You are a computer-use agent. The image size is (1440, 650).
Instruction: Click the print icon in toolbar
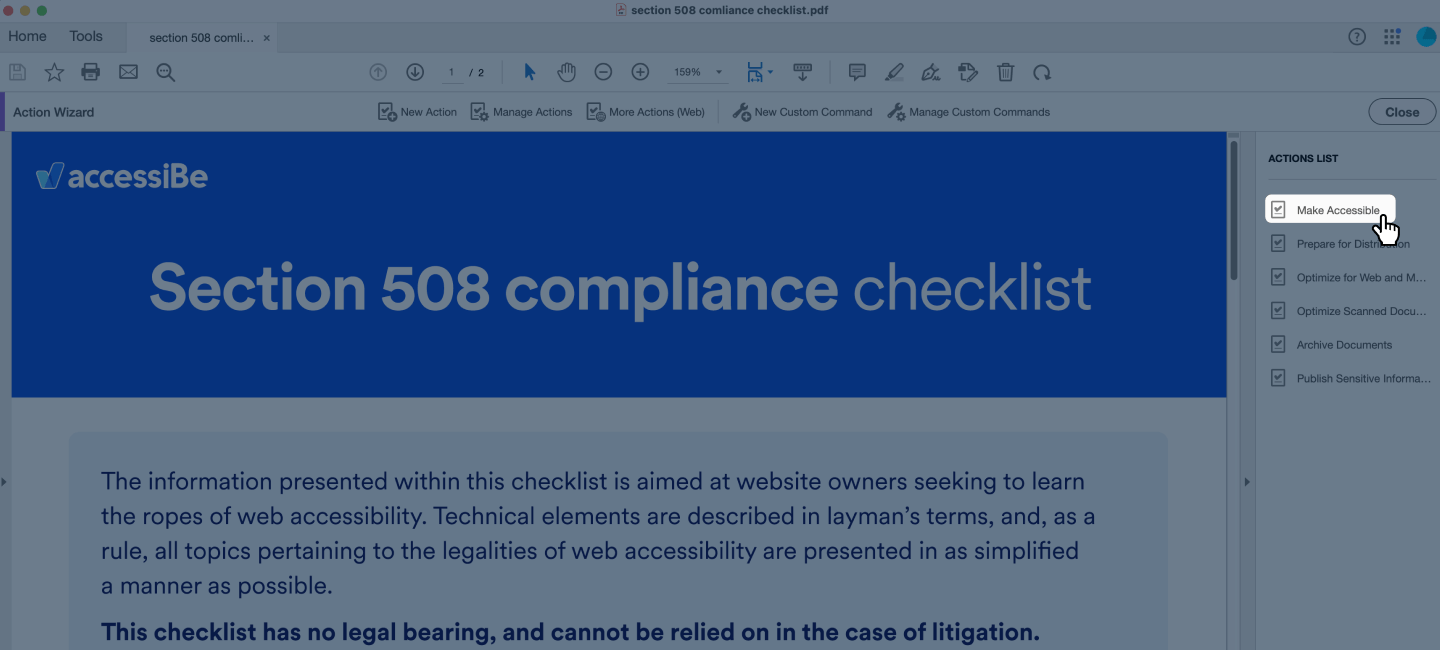coord(91,72)
